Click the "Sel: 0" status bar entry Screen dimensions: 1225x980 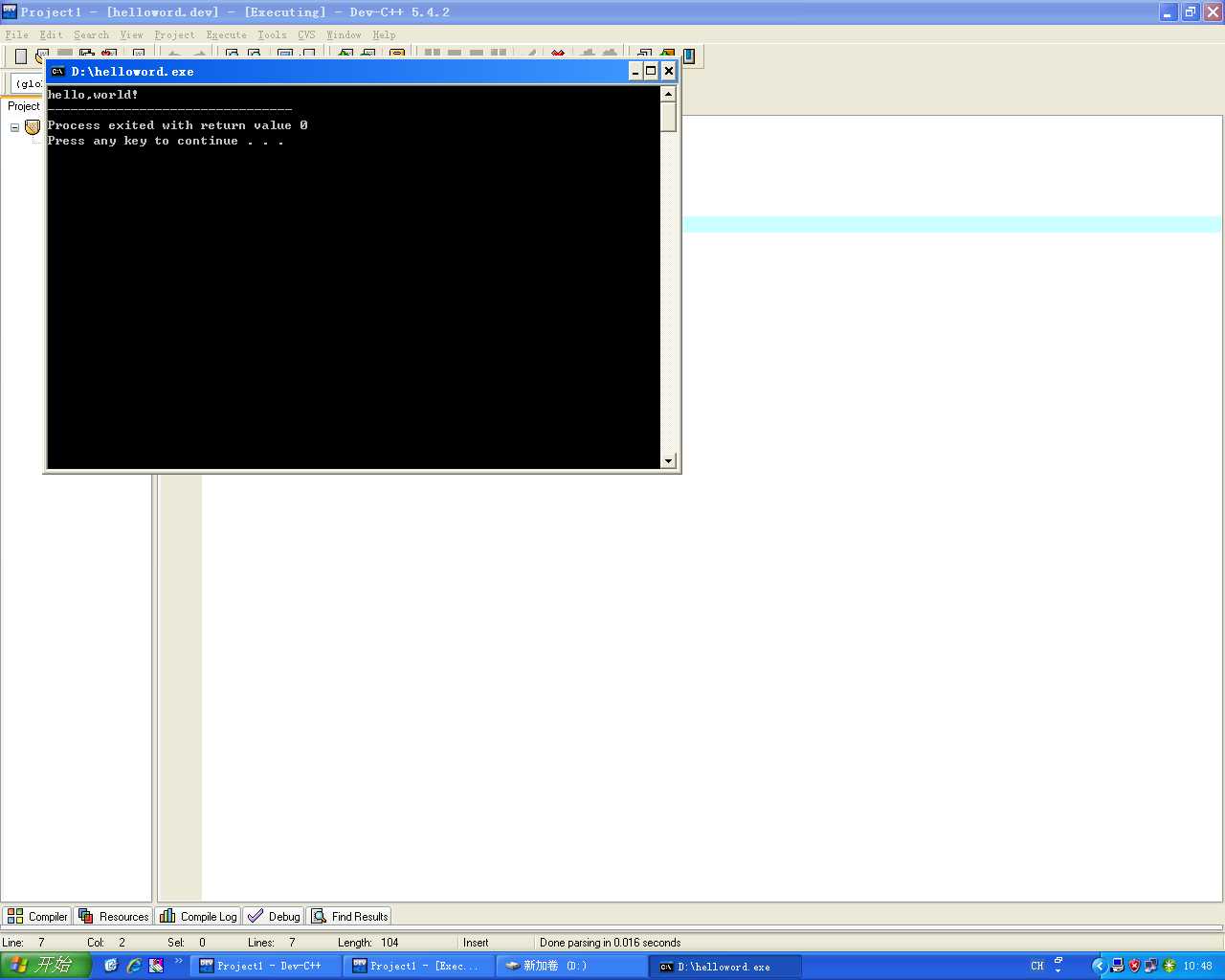coord(187,943)
